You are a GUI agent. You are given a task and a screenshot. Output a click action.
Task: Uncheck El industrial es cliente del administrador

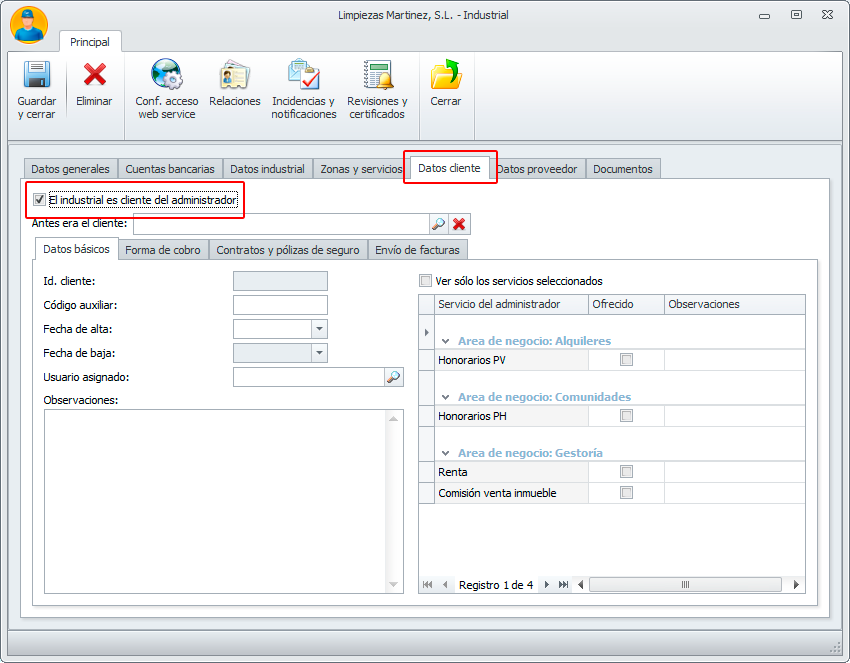click(40, 200)
